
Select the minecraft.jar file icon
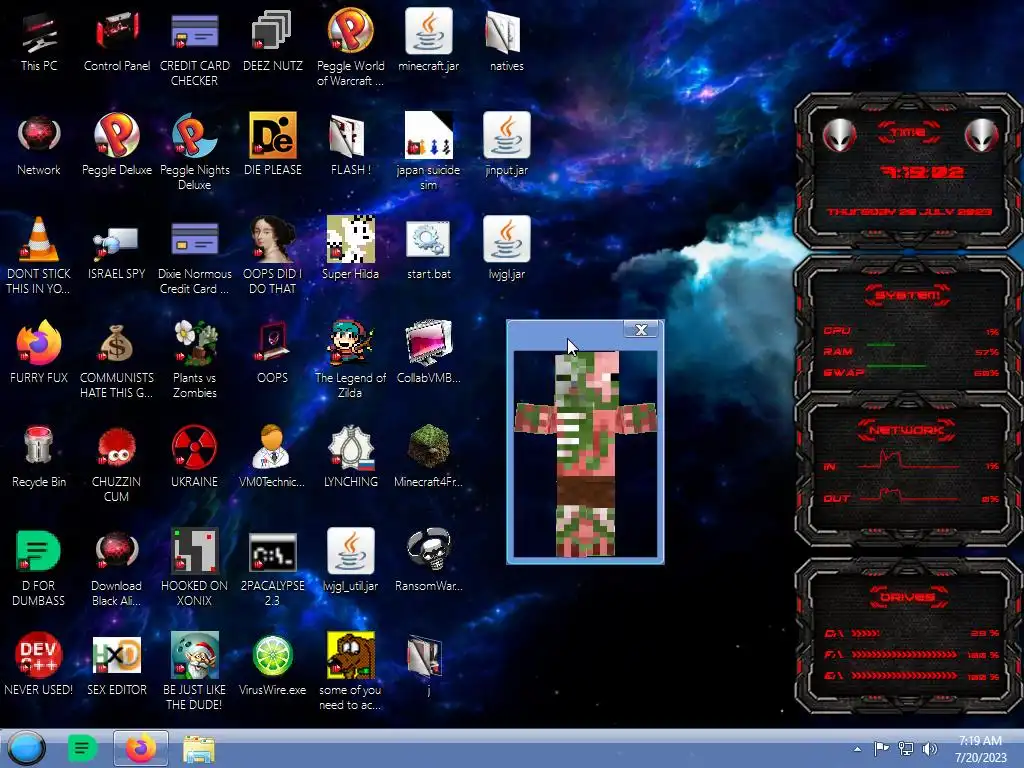[428, 40]
